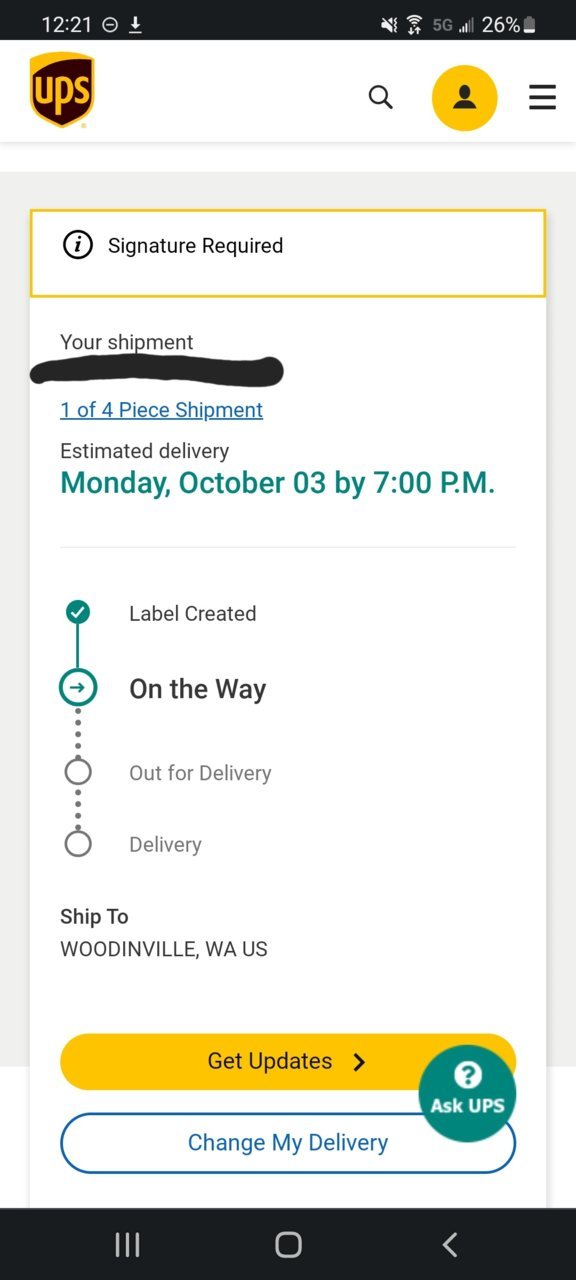Click the Signature Required info icon
This screenshot has height=1280, width=576.
(x=78, y=245)
